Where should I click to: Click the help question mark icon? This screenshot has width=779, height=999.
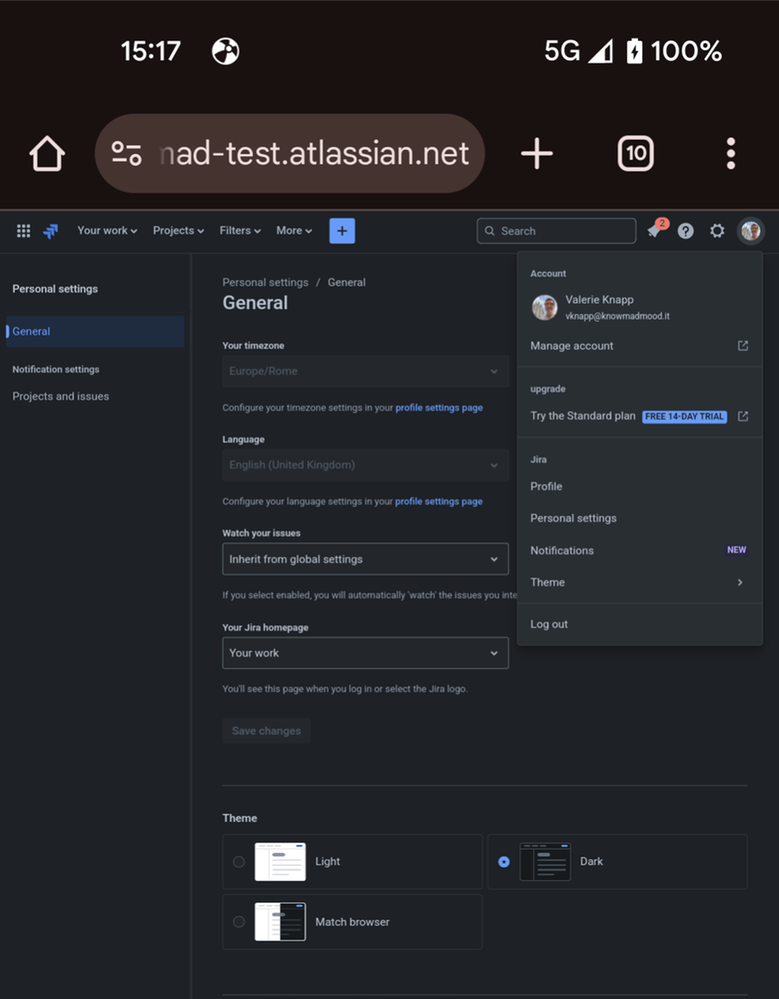pos(686,231)
